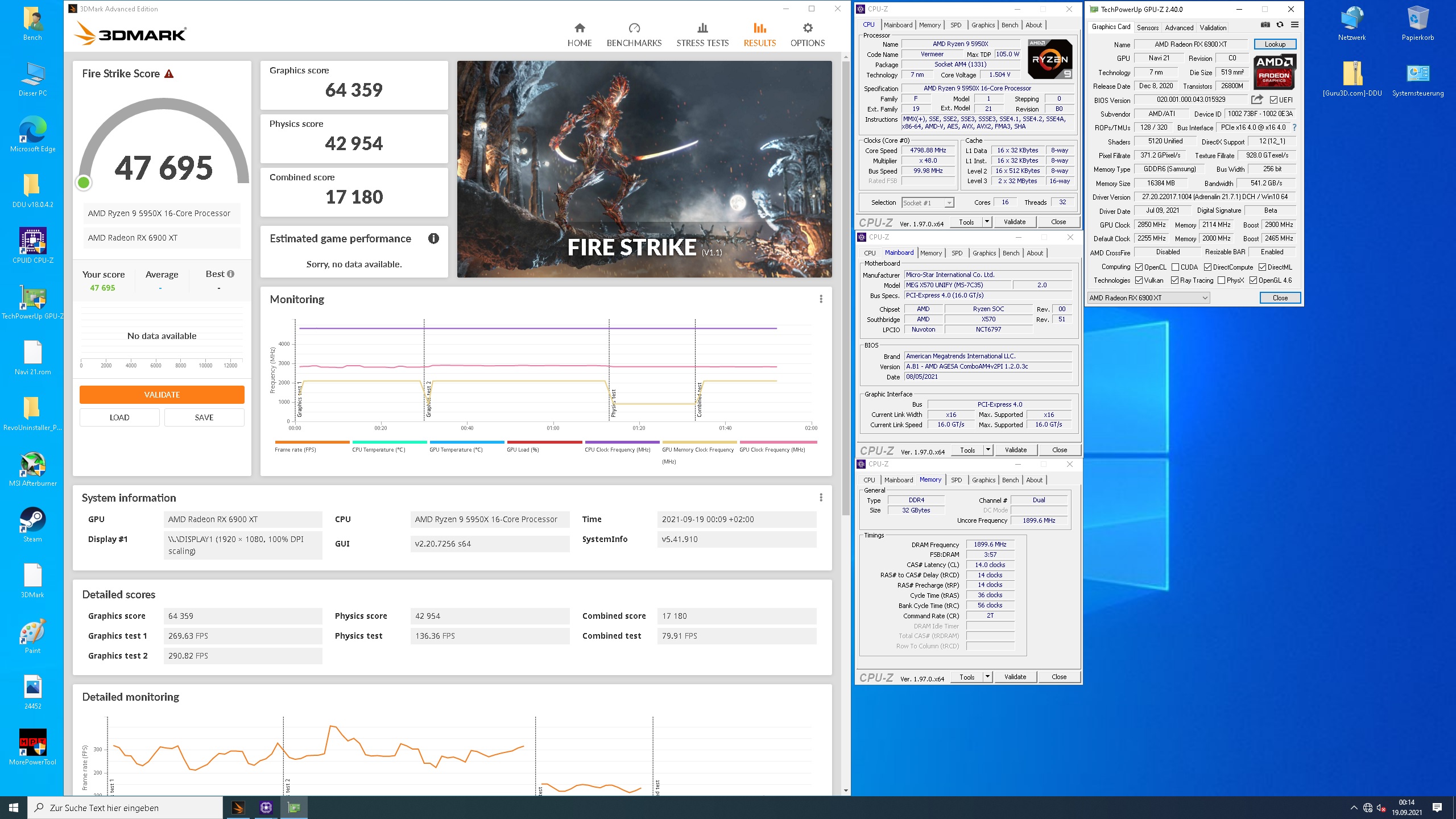The width and height of the screenshot is (1456, 819).
Task: Open the SPD tab in top CPU-Z window
Action: tap(956, 25)
